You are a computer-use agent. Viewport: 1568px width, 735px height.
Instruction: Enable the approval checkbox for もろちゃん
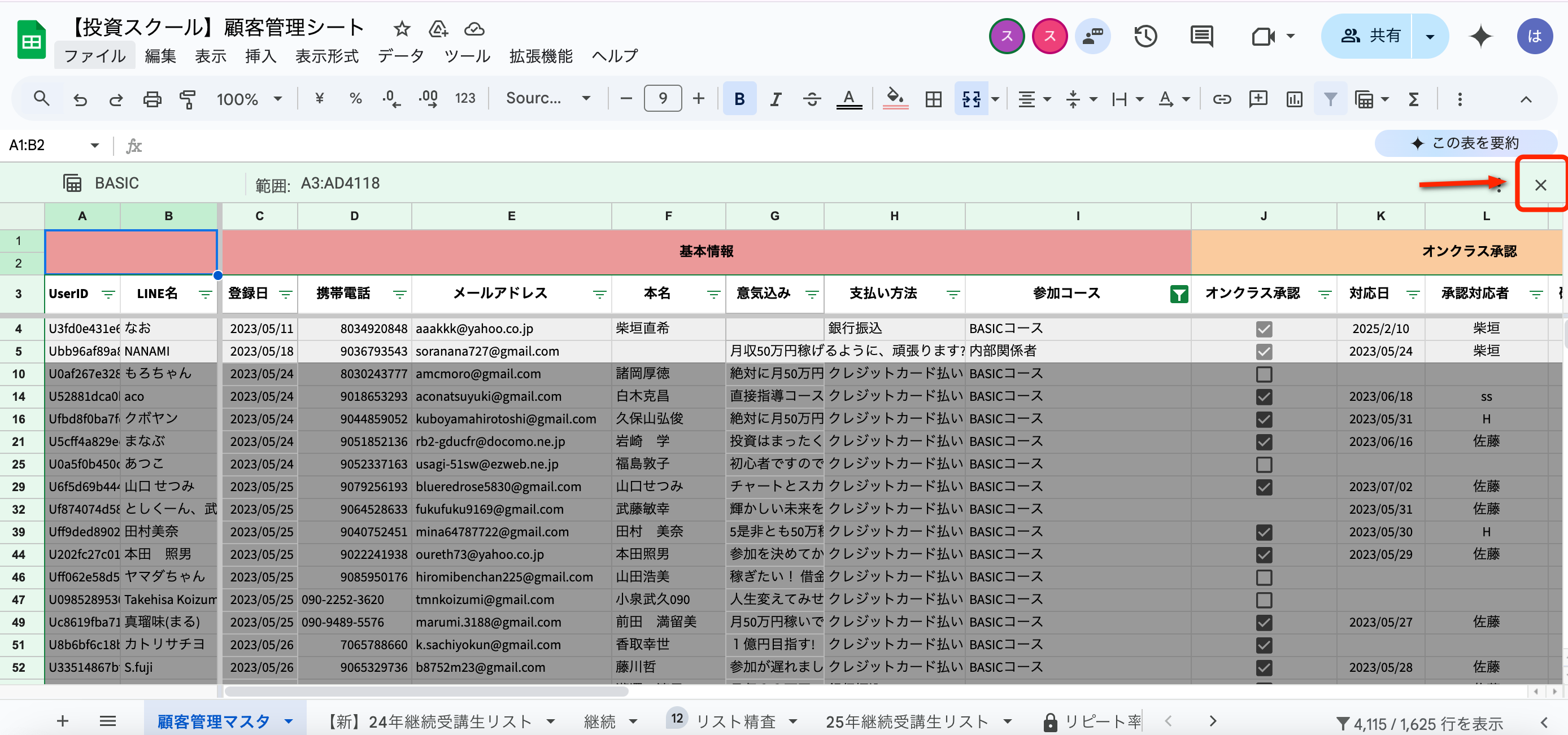click(1264, 374)
